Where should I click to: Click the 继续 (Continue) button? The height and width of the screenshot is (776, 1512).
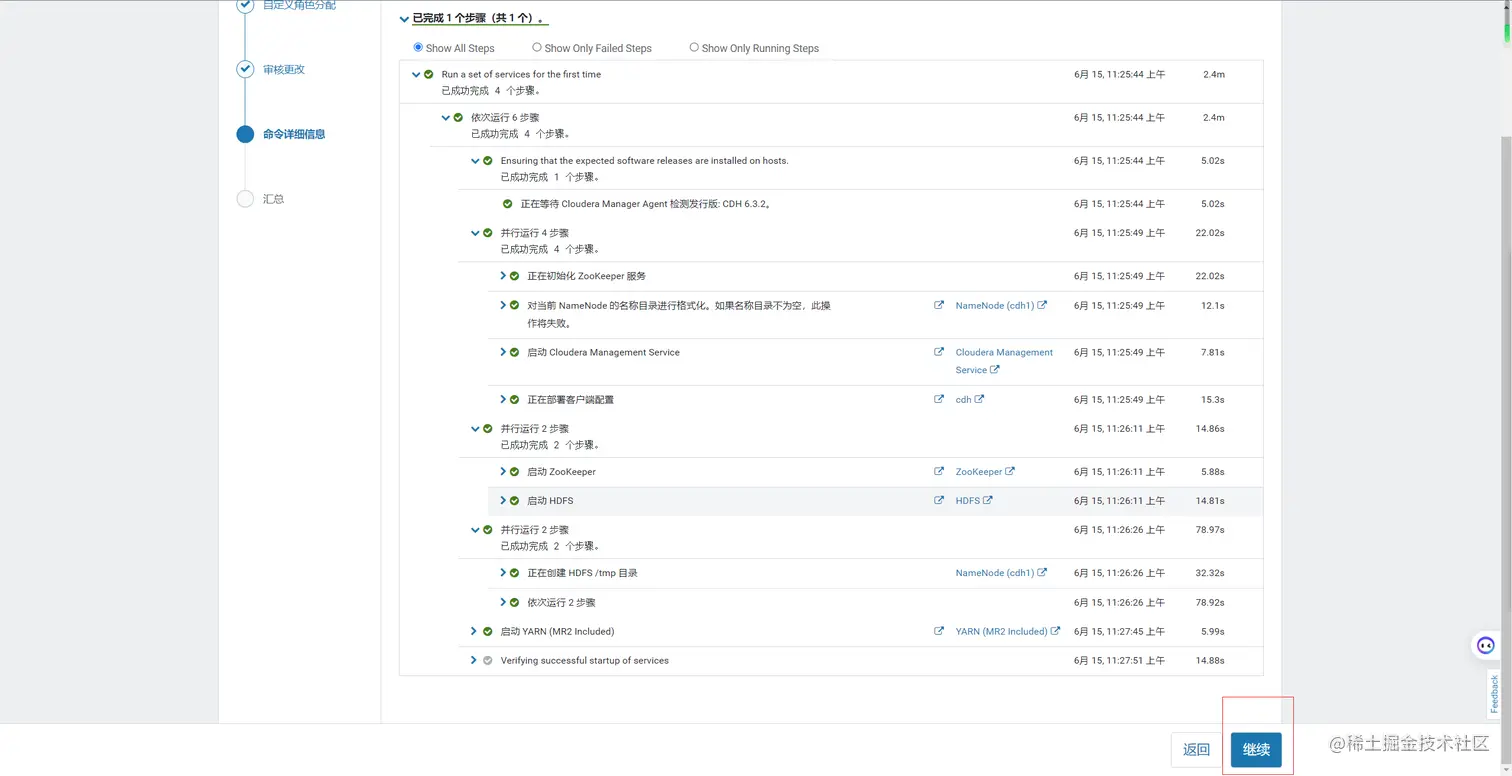[1256, 749]
